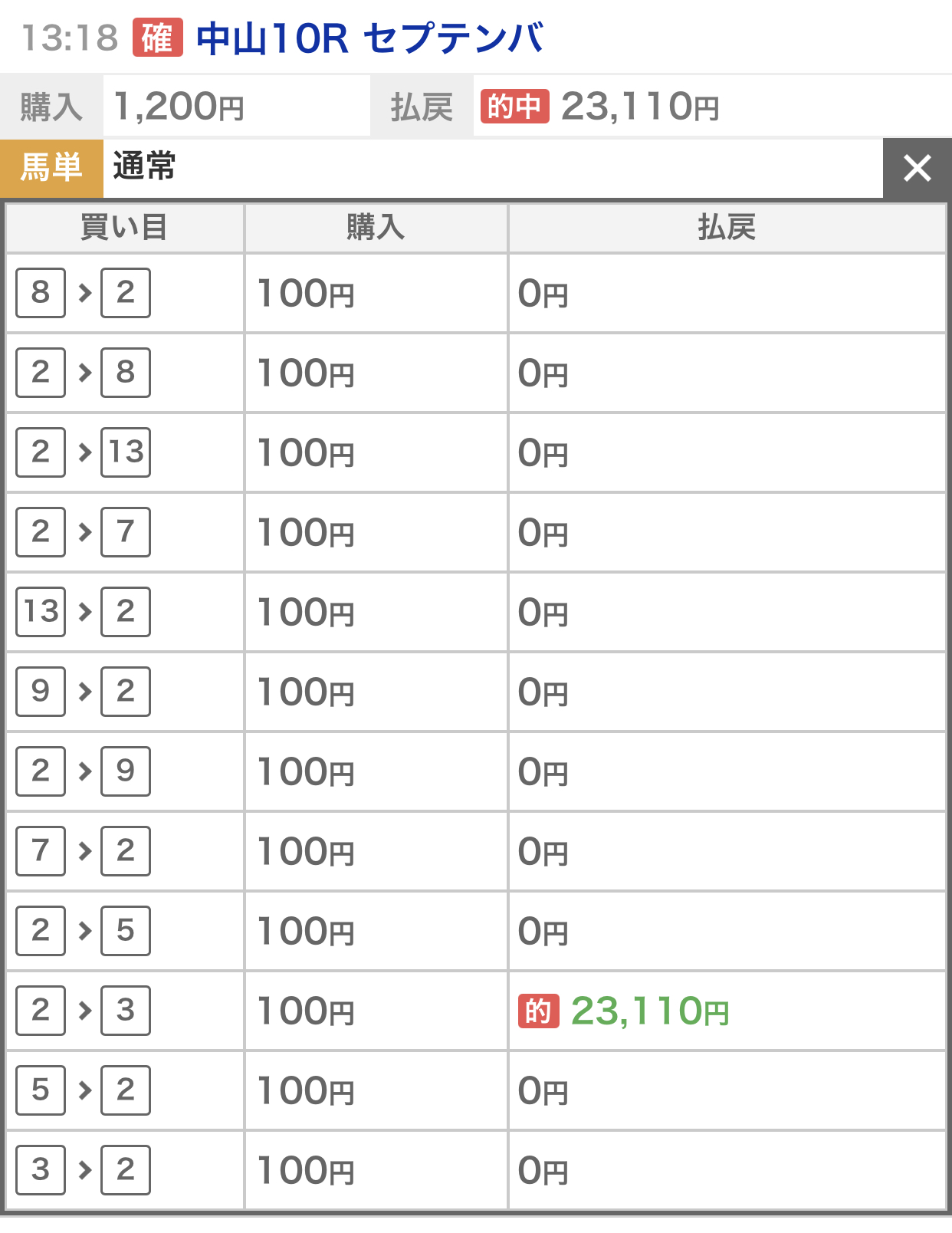The height and width of the screenshot is (1233, 952).
Task: Tap the arrow between 3 and 2
Action: click(84, 1170)
